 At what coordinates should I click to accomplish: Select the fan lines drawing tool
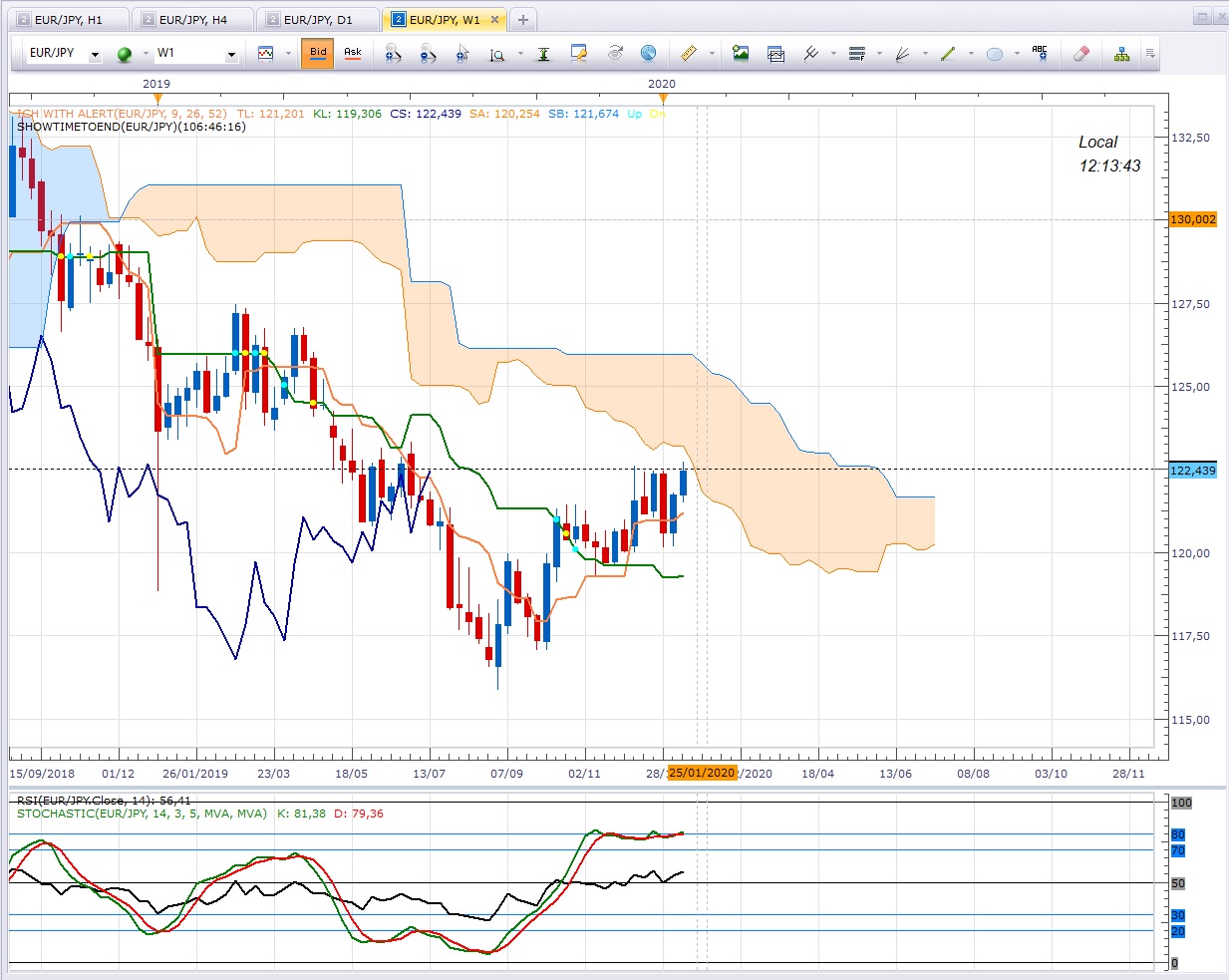click(902, 54)
